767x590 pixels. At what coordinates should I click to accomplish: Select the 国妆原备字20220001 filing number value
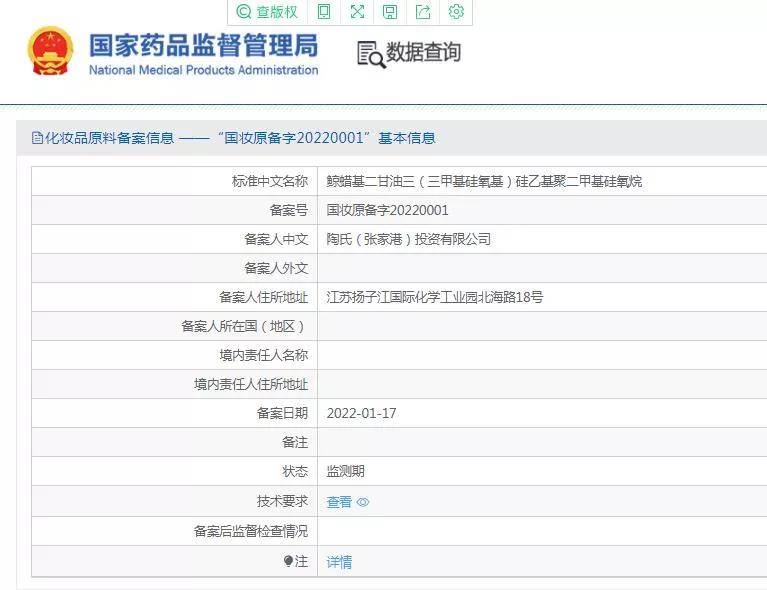387,210
